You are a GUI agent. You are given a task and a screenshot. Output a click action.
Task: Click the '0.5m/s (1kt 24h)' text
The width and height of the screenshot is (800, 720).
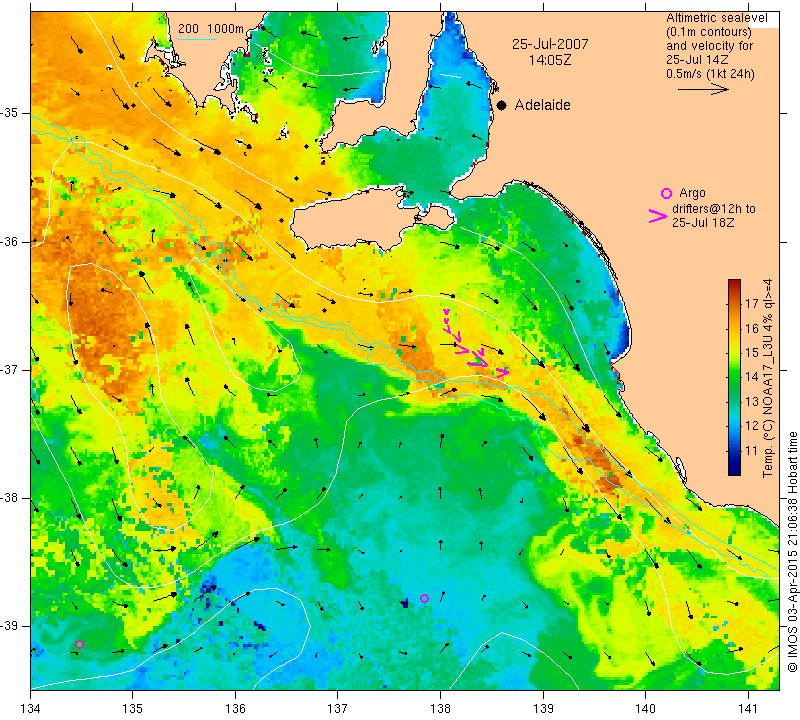710,74
